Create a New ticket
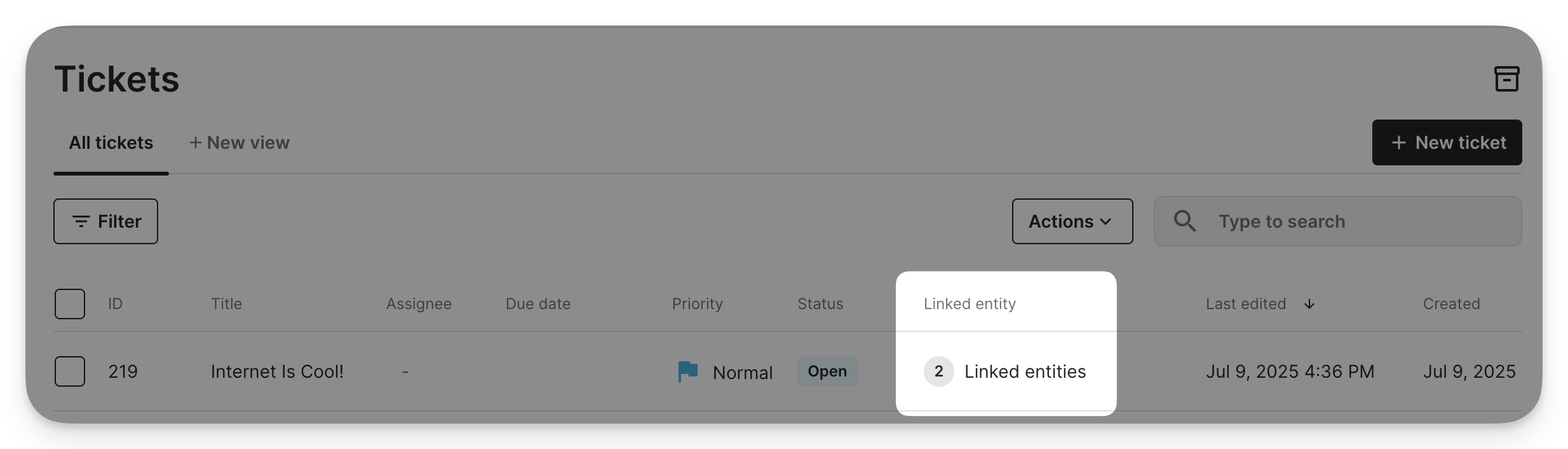Viewport: 1568px width, 449px height. (x=1447, y=142)
